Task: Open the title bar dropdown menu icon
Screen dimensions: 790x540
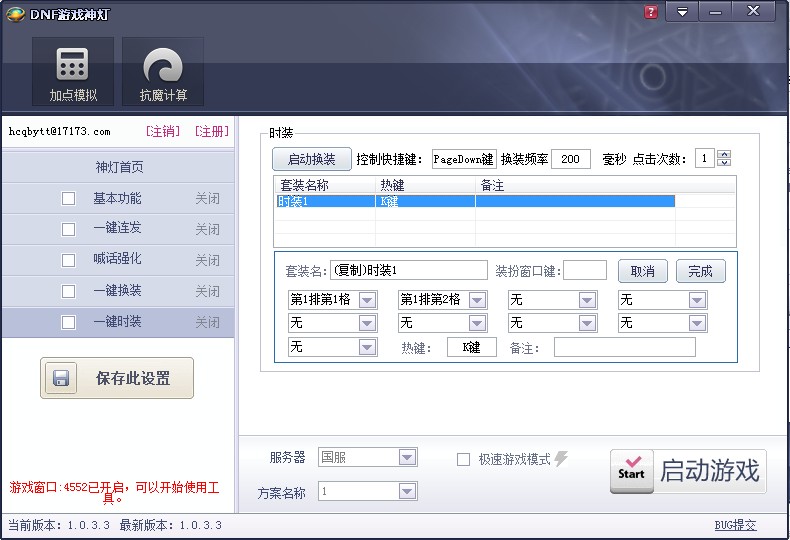Action: pos(682,12)
